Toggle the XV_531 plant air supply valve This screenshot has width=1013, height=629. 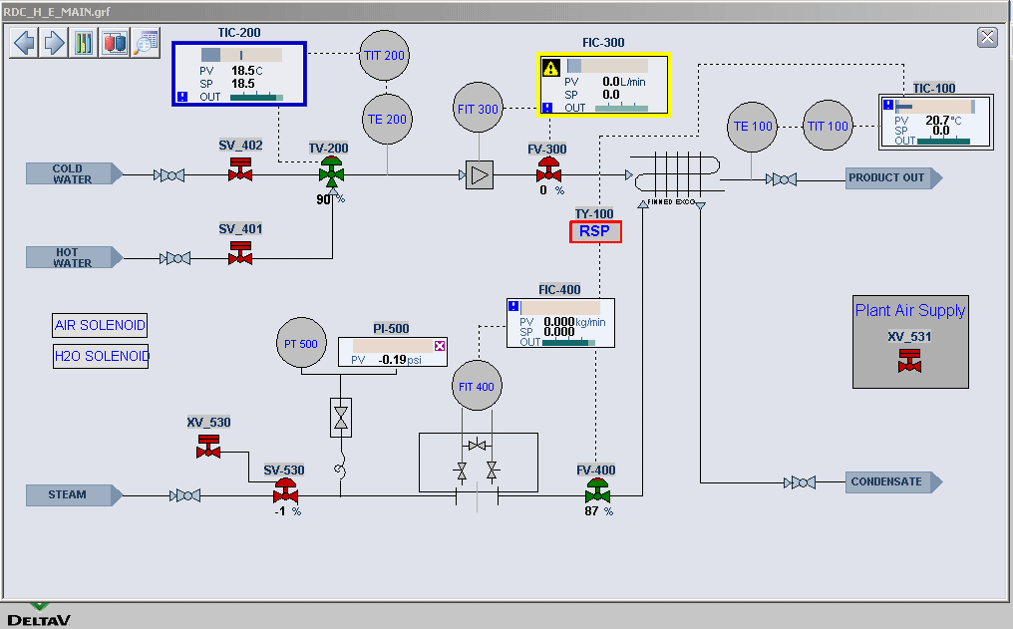pyautogui.click(x=910, y=360)
